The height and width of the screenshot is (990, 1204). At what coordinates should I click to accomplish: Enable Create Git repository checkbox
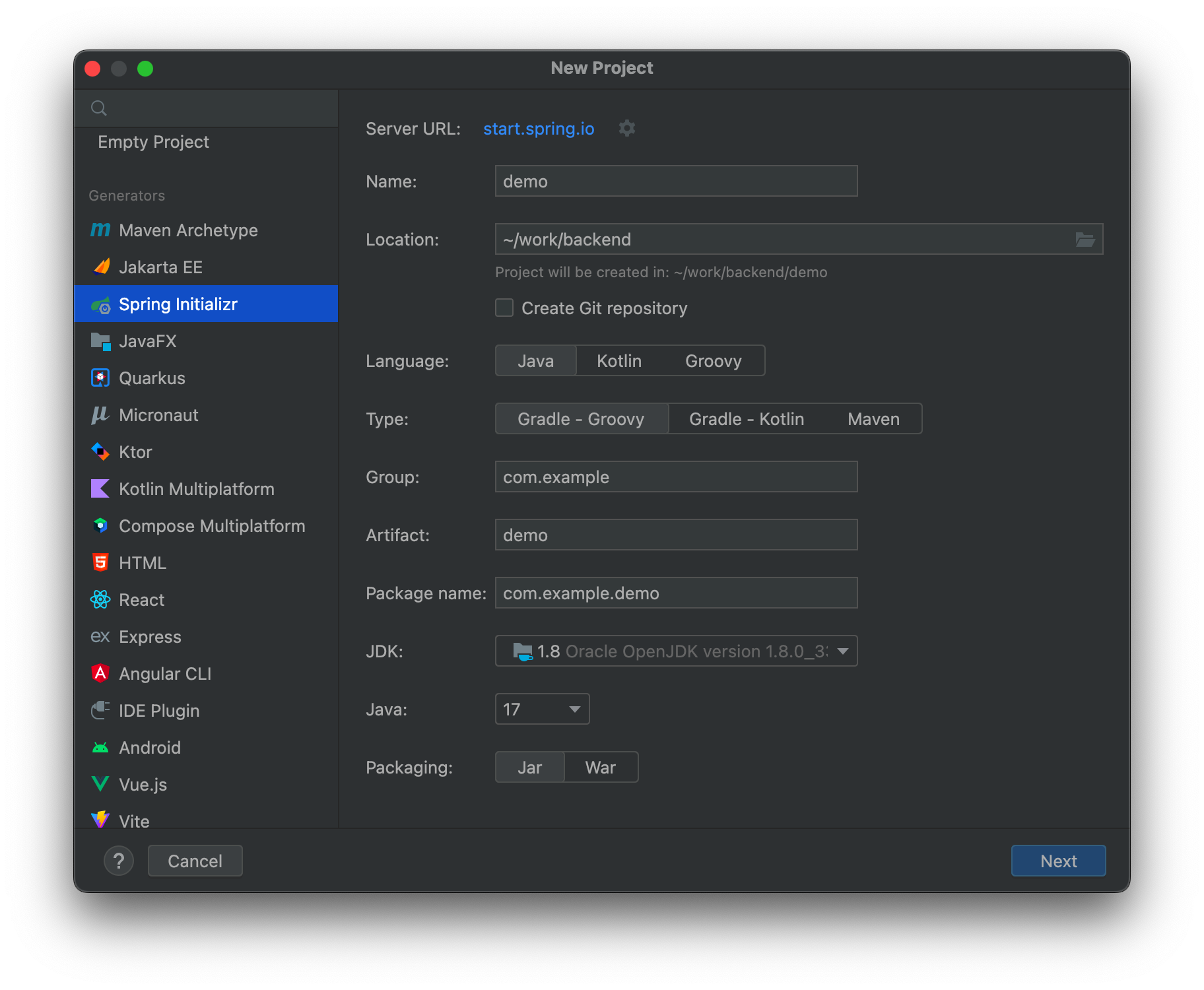click(505, 308)
